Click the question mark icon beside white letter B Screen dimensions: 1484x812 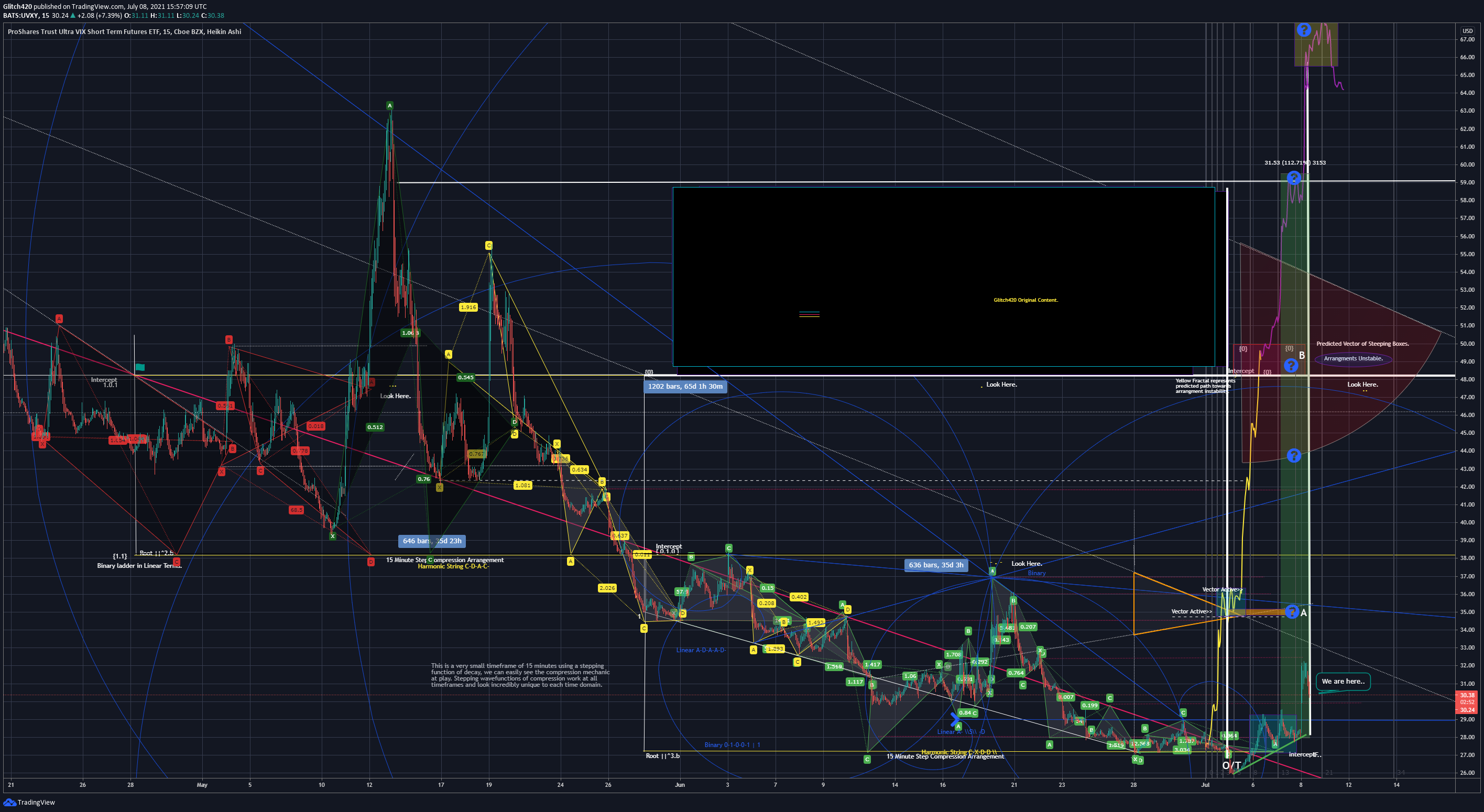[x=1291, y=365]
